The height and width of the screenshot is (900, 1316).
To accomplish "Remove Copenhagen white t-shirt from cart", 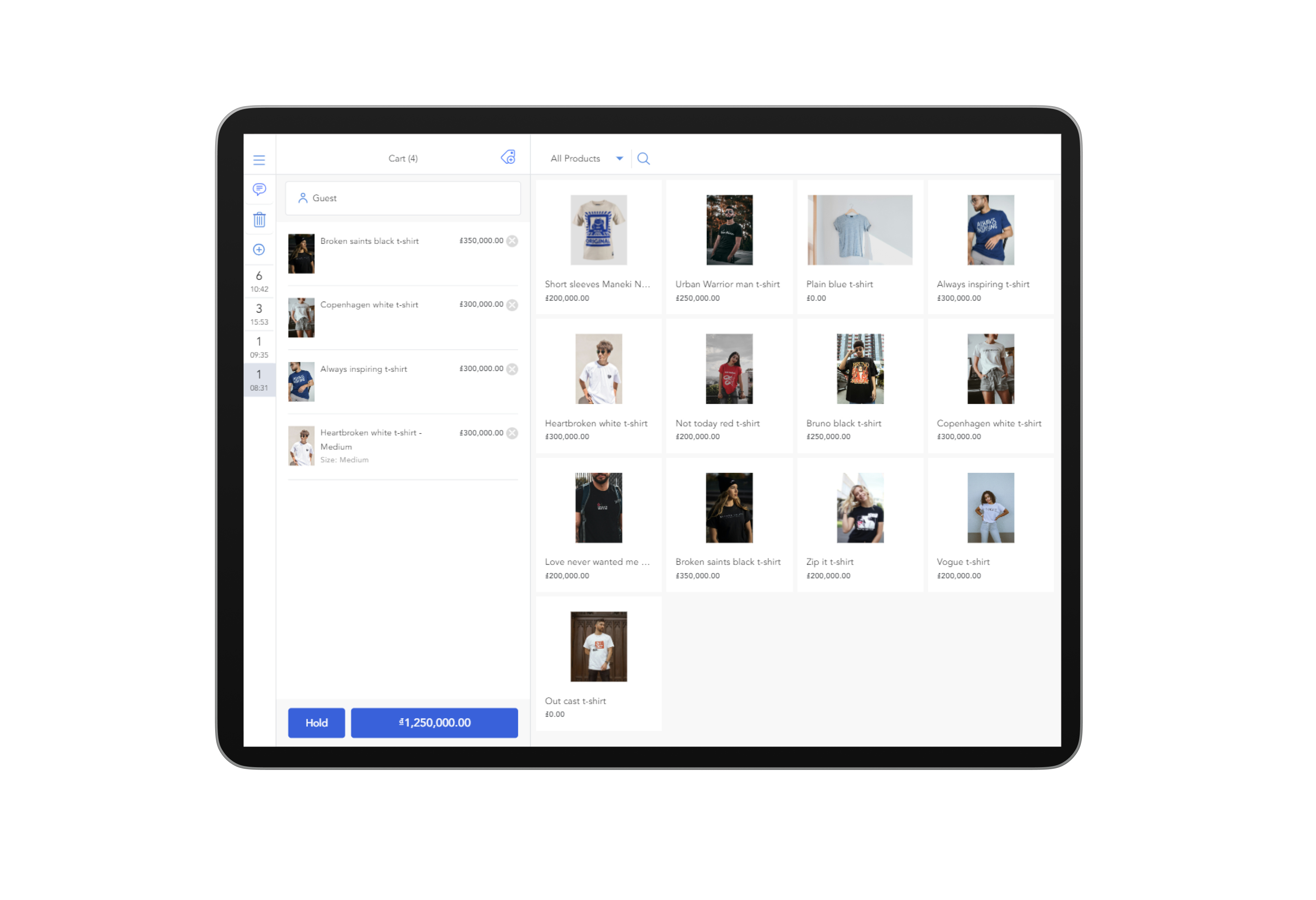I will (513, 305).
